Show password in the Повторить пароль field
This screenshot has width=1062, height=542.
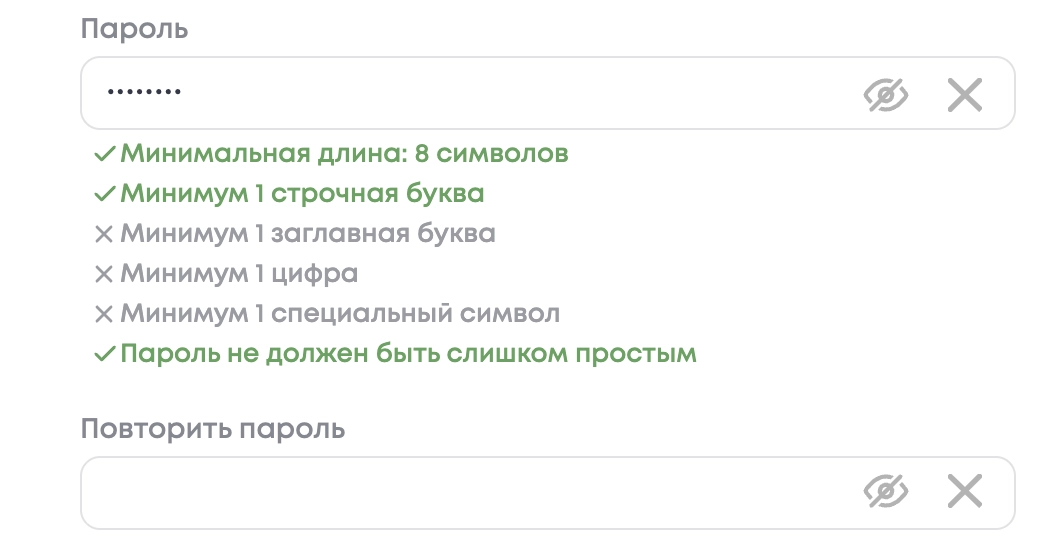(x=885, y=492)
